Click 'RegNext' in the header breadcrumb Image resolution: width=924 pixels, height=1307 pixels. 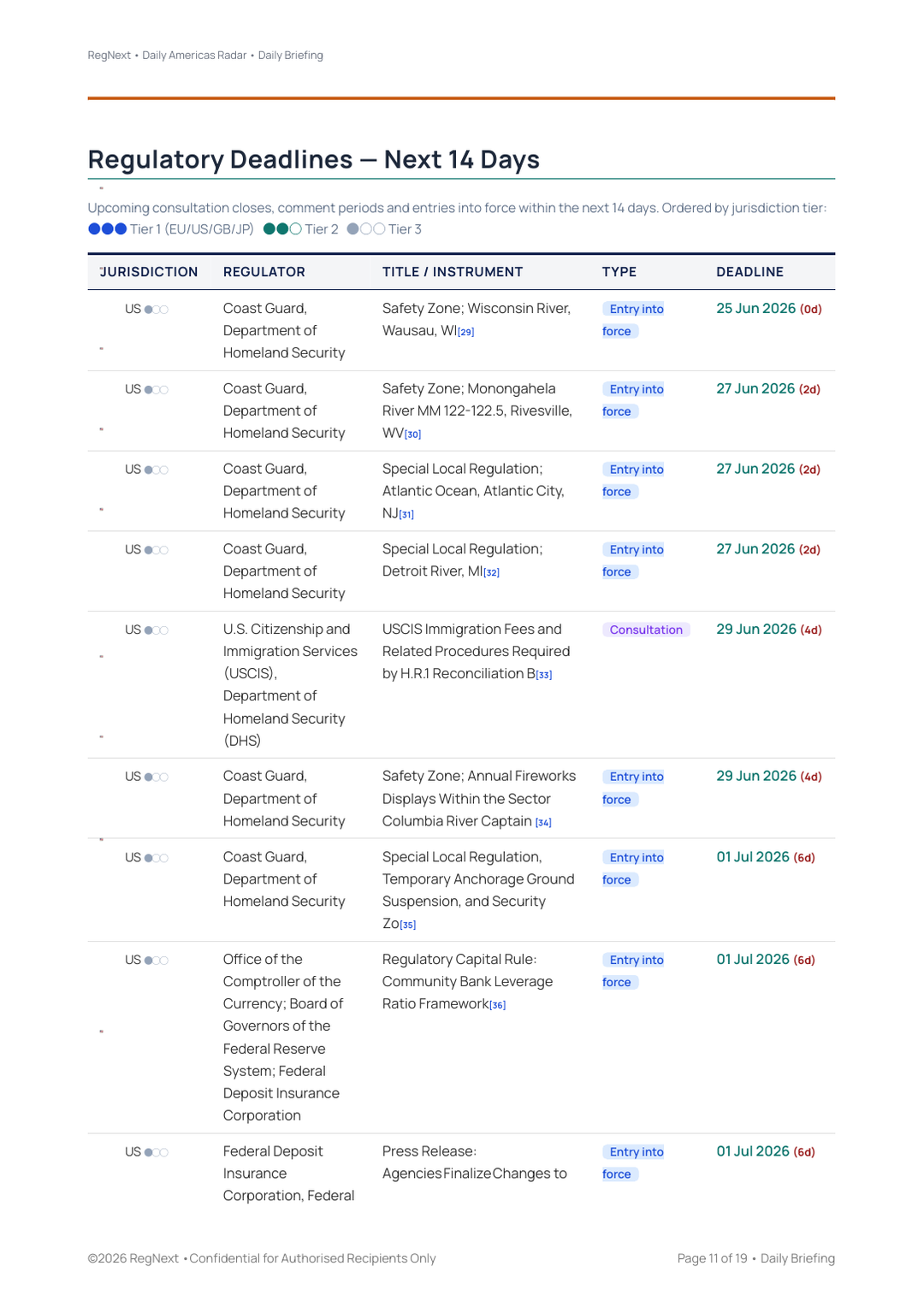110,56
